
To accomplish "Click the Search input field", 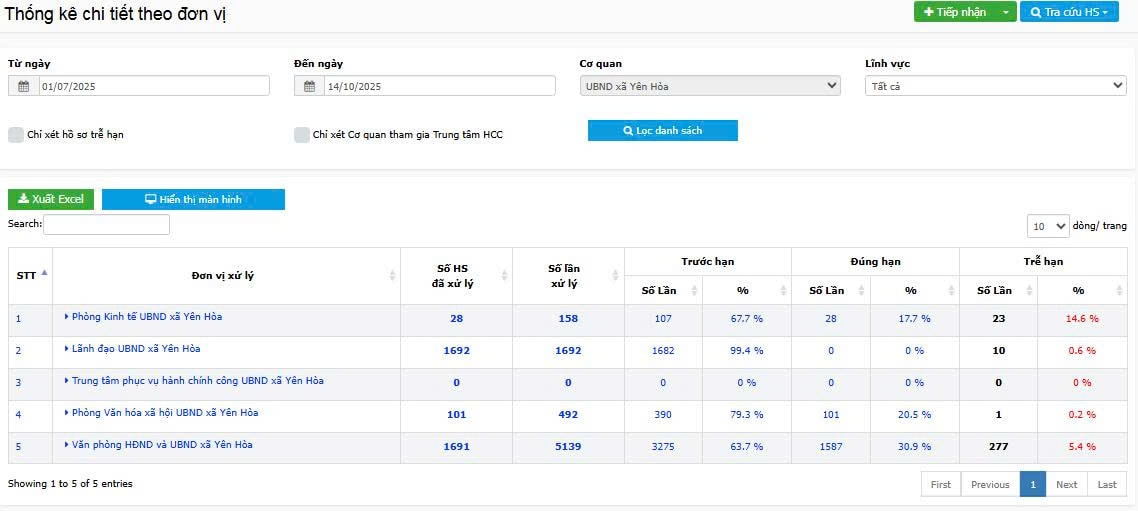I will pyautogui.click(x=106, y=225).
